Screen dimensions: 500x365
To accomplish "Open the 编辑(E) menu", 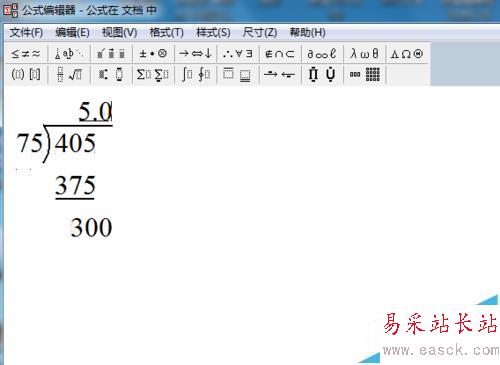I will tap(72, 33).
